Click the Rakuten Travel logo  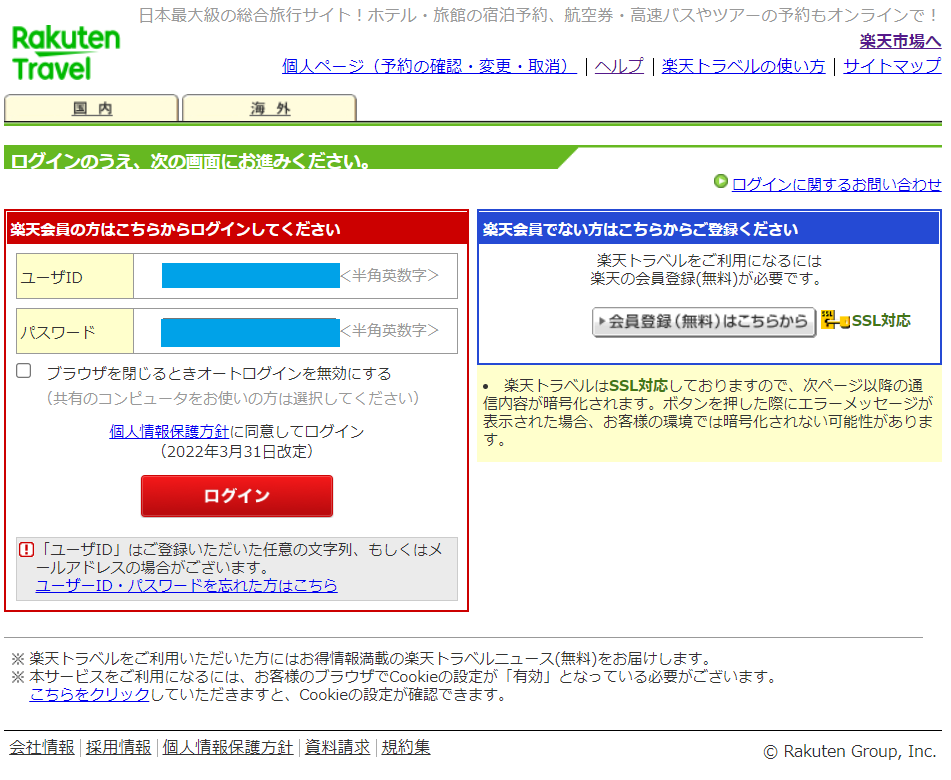pyautogui.click(x=66, y=53)
